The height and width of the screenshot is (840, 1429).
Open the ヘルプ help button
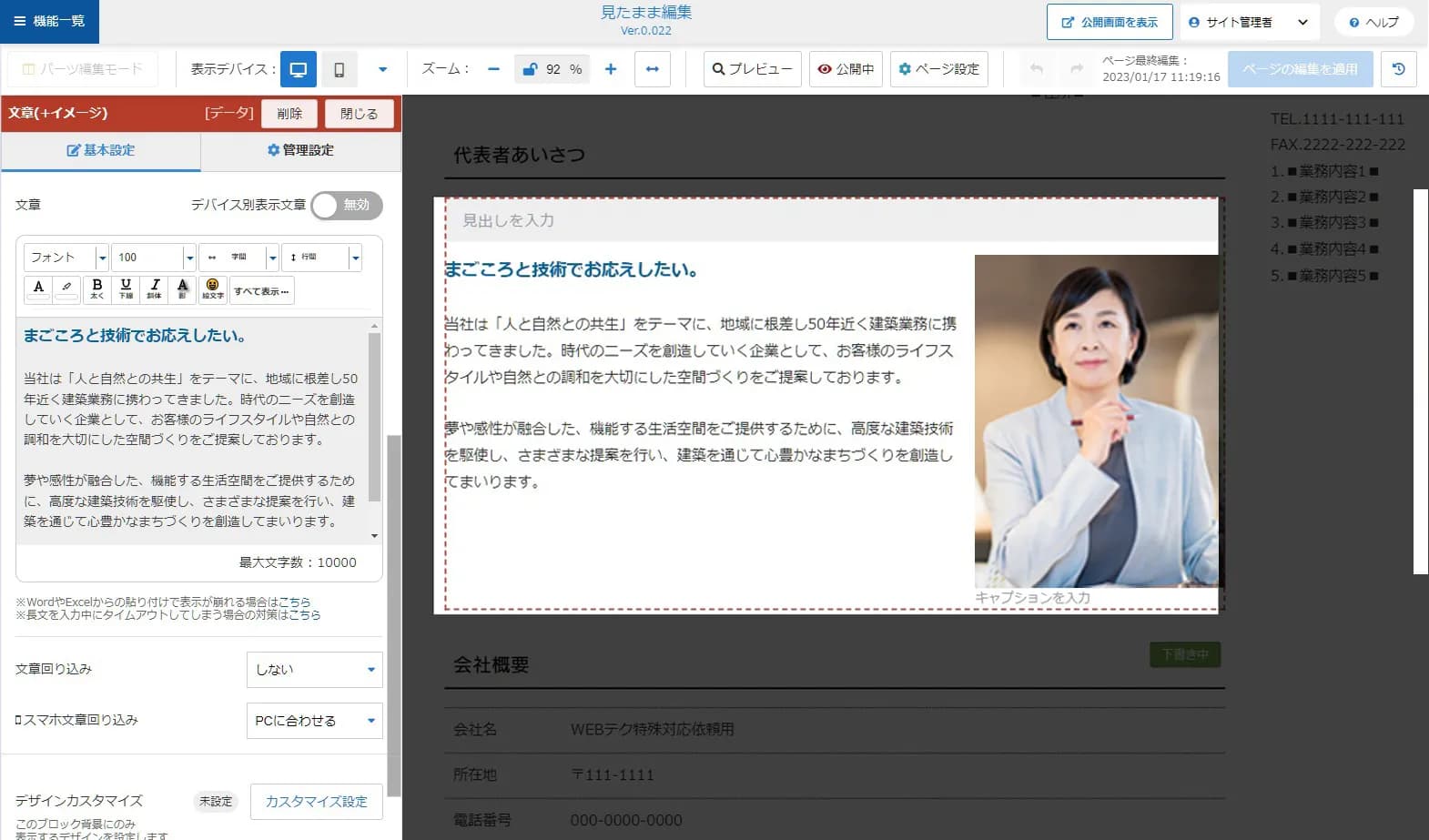pos(1373,22)
